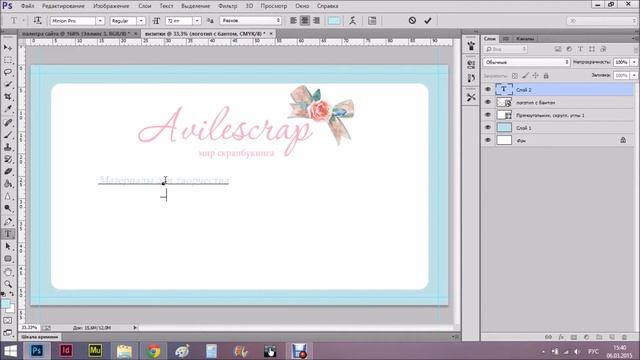The width and height of the screenshot is (640, 360).
Task: Hide the 'Слой 1' layer
Action: point(487,127)
